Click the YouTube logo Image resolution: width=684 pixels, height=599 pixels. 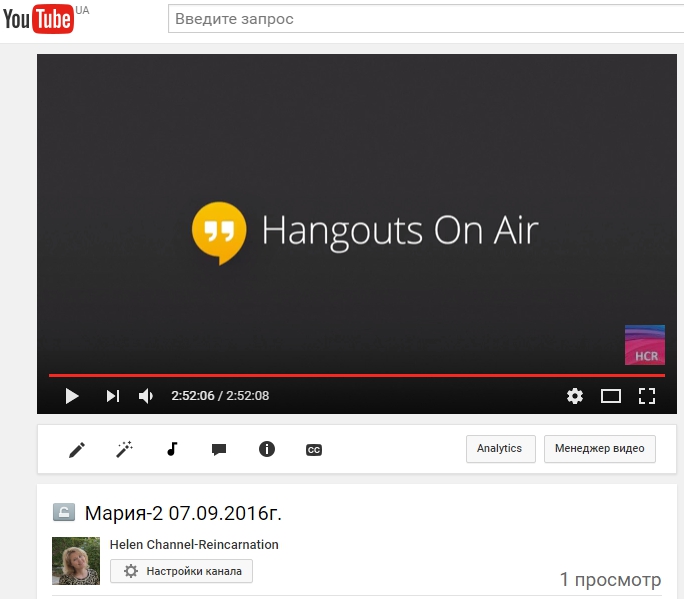point(38,19)
